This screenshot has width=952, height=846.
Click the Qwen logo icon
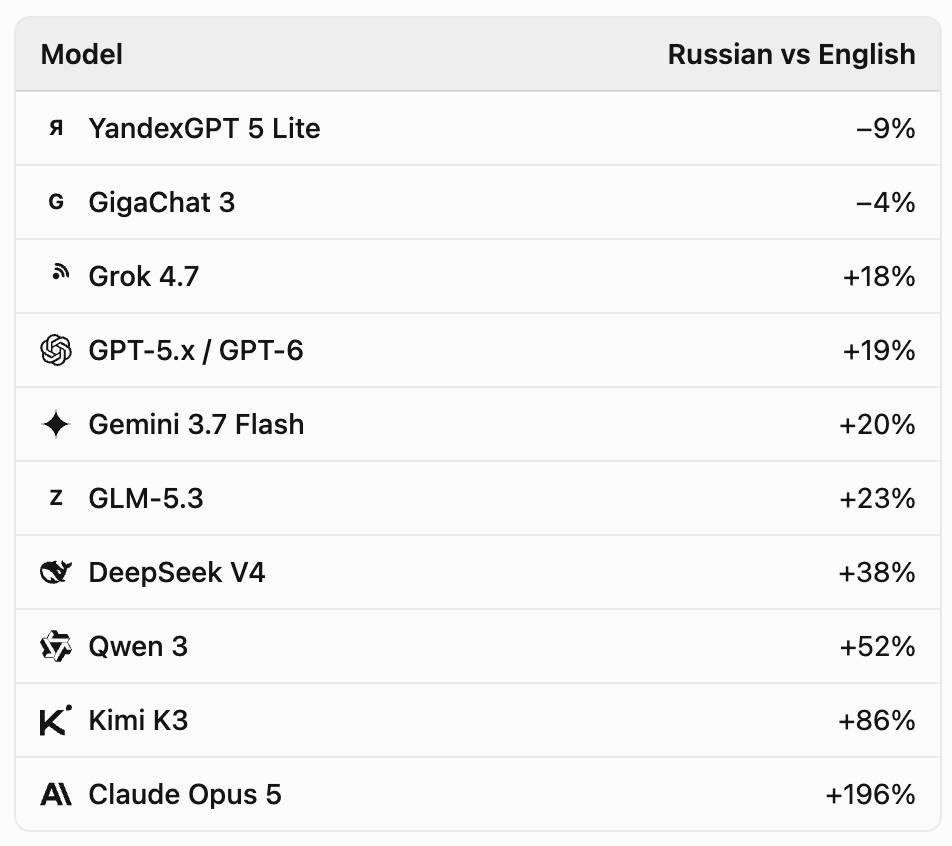[56, 646]
